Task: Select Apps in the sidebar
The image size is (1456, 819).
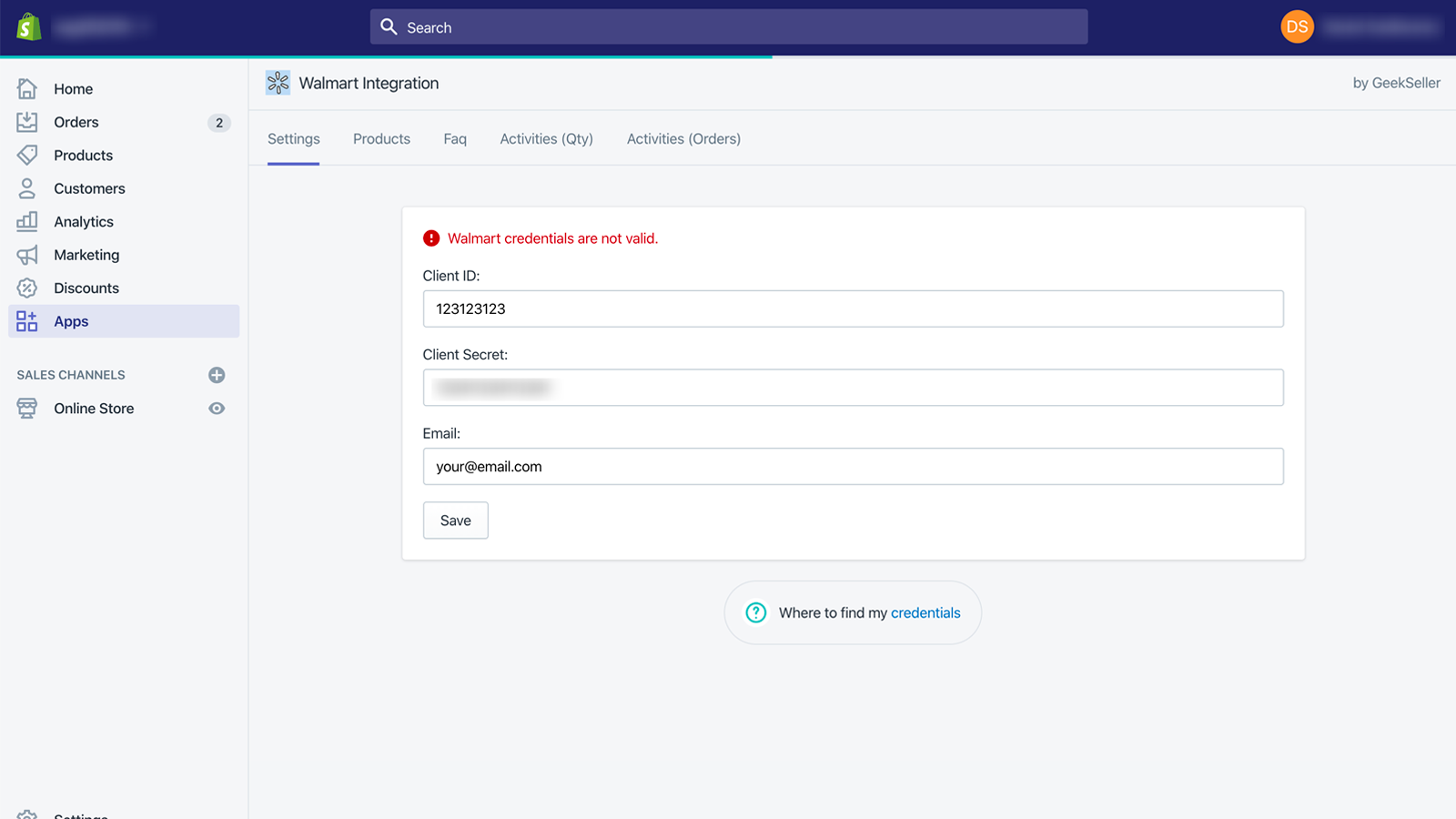Action: click(x=71, y=321)
